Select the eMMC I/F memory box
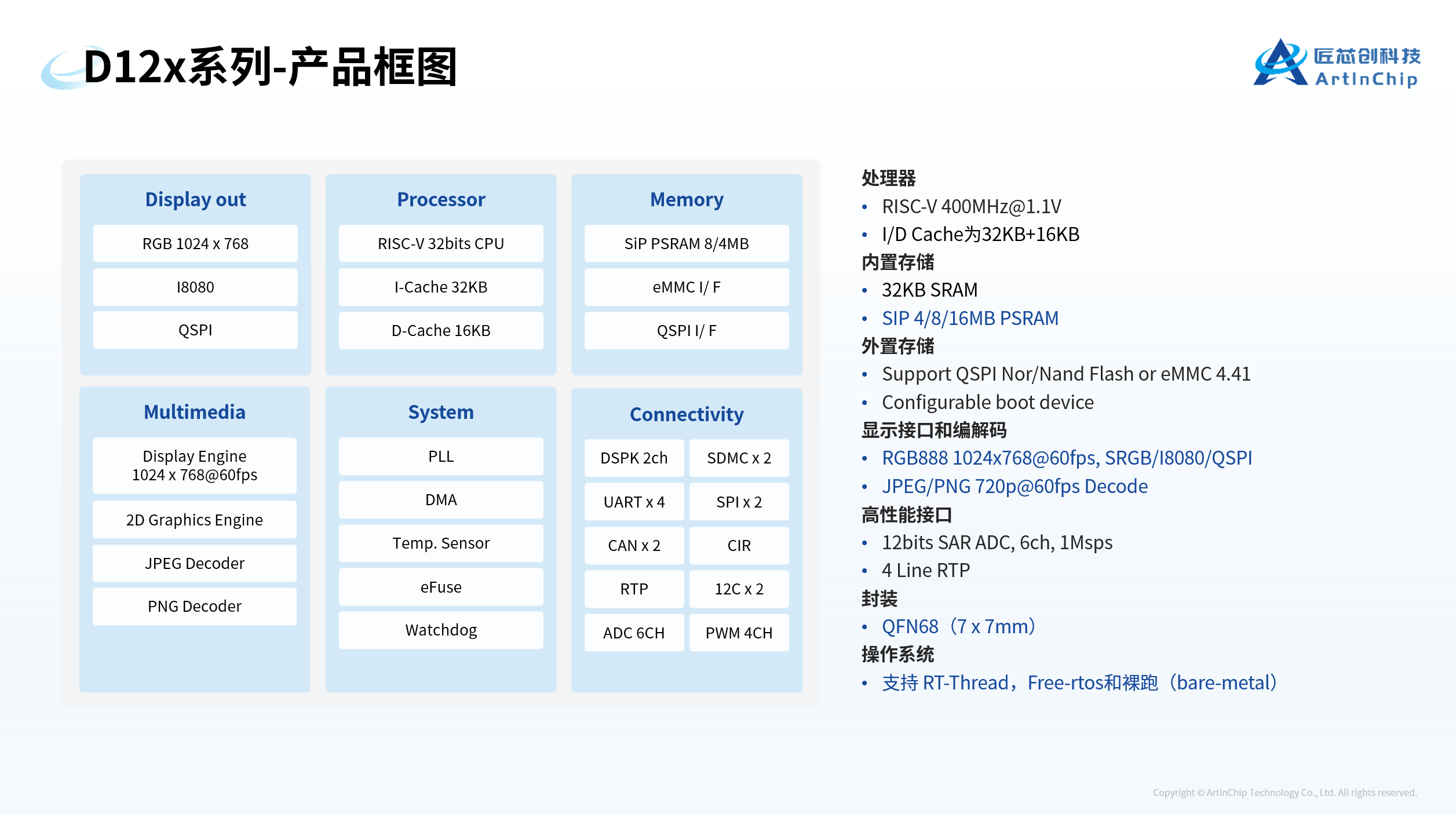The width and height of the screenshot is (1456, 814). [x=687, y=287]
